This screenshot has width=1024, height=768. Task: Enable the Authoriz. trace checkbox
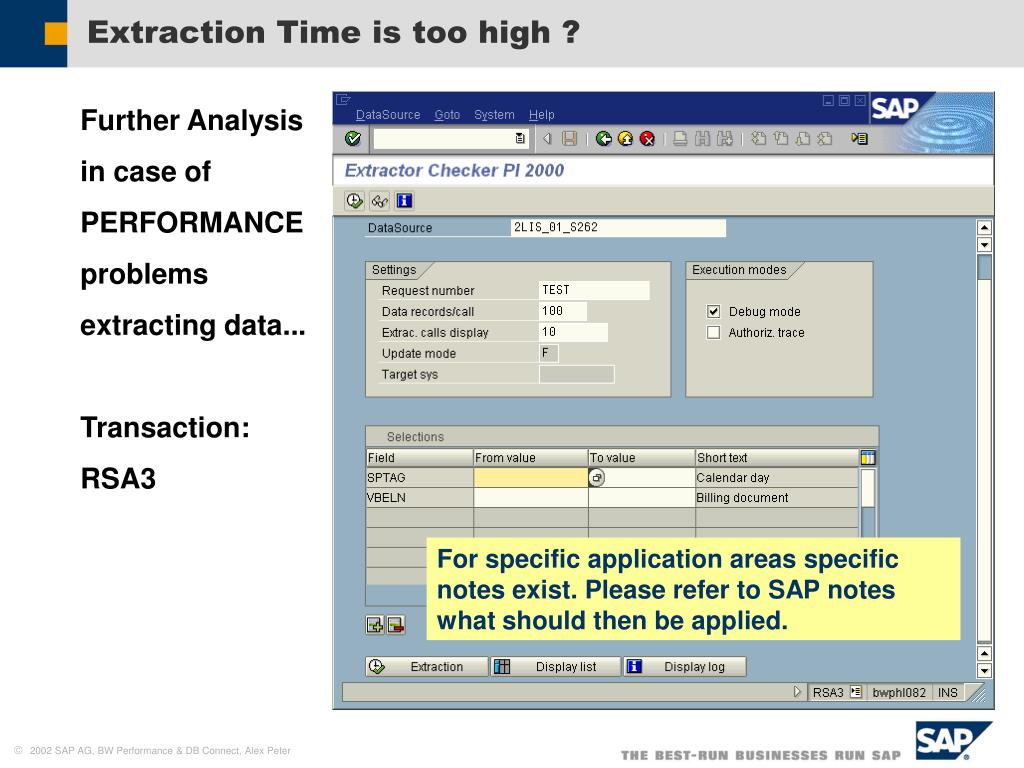(713, 332)
